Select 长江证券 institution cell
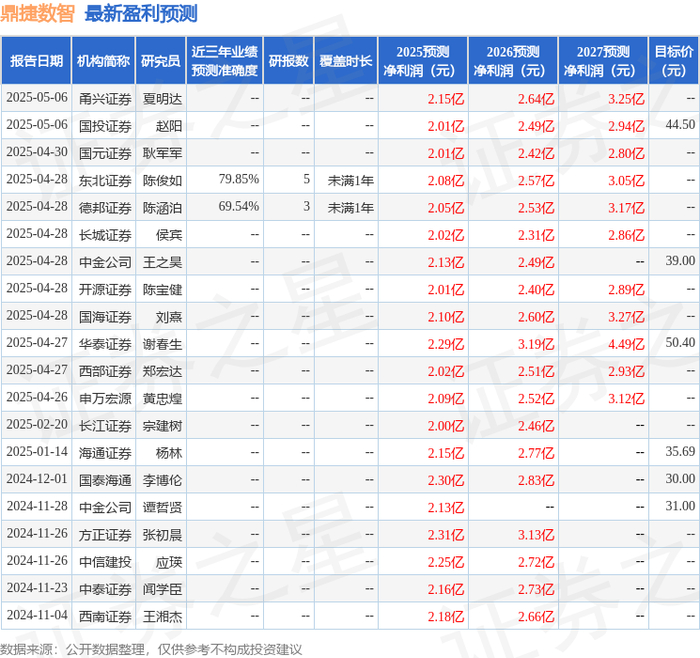This screenshot has height=658, width=700. [x=105, y=425]
